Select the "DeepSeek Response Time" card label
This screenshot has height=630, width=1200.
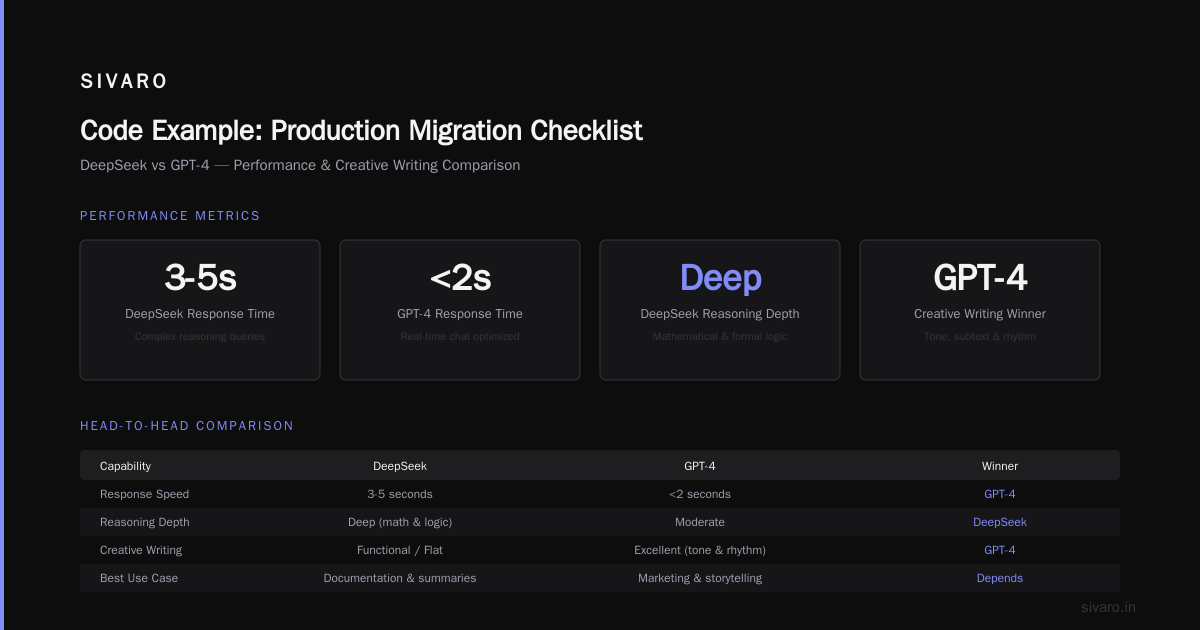(x=200, y=314)
